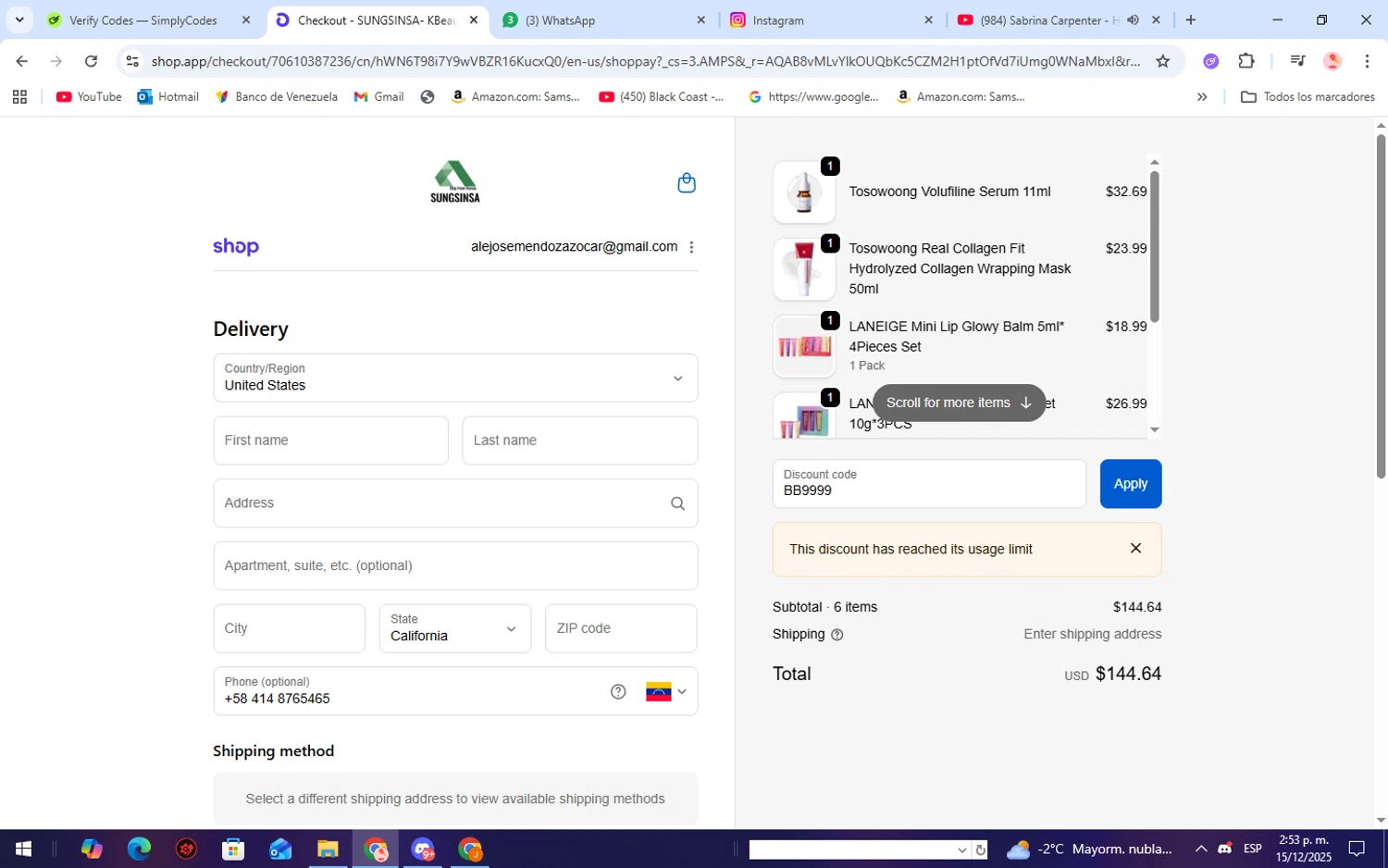Open the Banco de Venezuela bookmark

[276, 96]
